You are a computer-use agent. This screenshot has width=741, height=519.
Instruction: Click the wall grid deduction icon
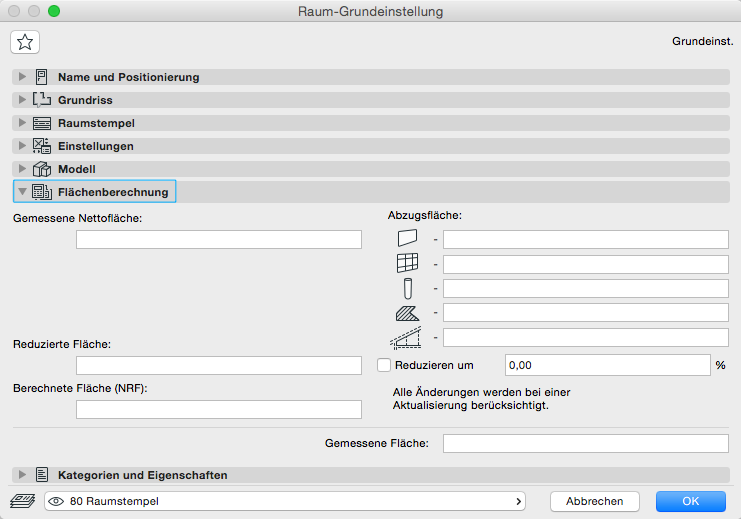406,264
